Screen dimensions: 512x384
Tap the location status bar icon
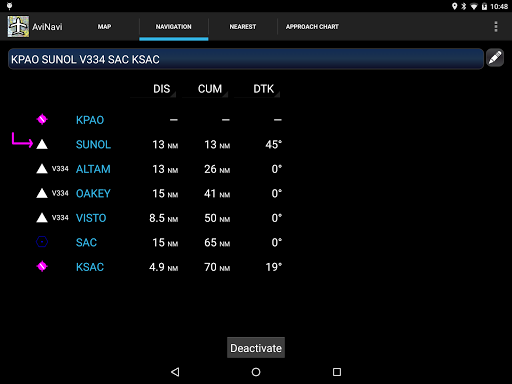coord(454,6)
